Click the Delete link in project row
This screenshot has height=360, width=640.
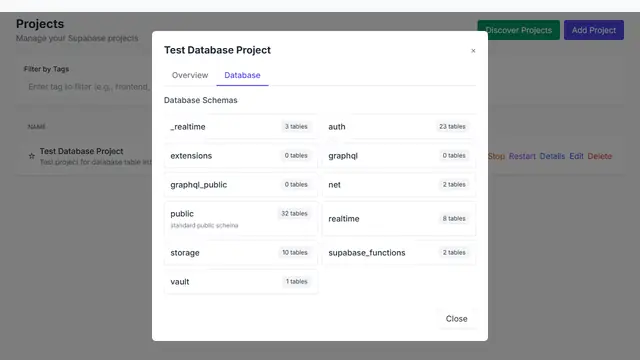coord(600,156)
